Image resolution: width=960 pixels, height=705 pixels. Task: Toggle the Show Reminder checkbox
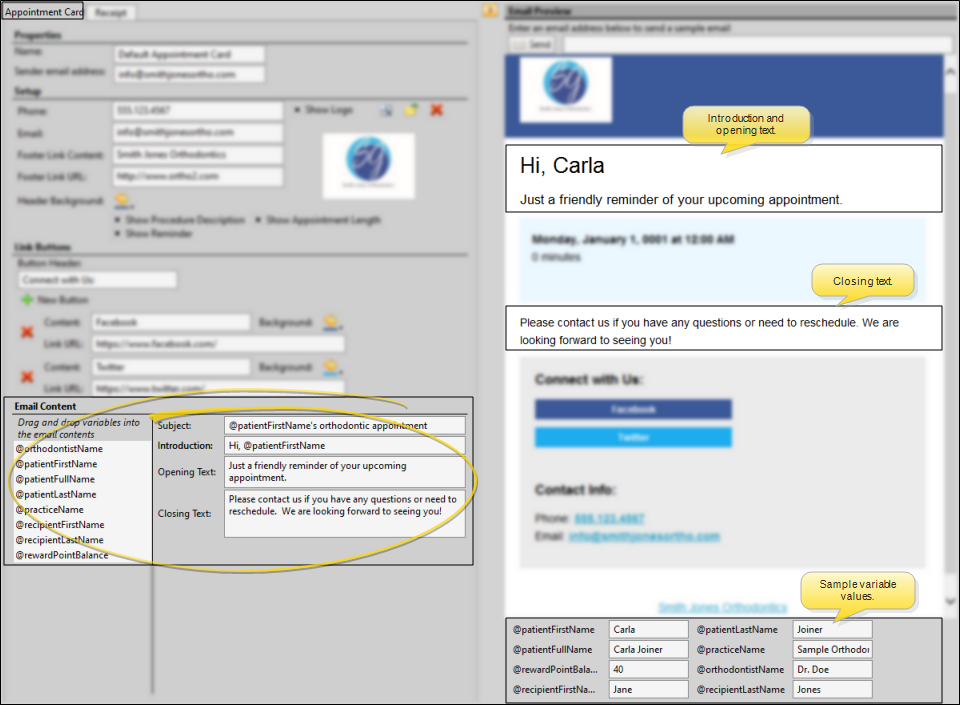point(119,234)
